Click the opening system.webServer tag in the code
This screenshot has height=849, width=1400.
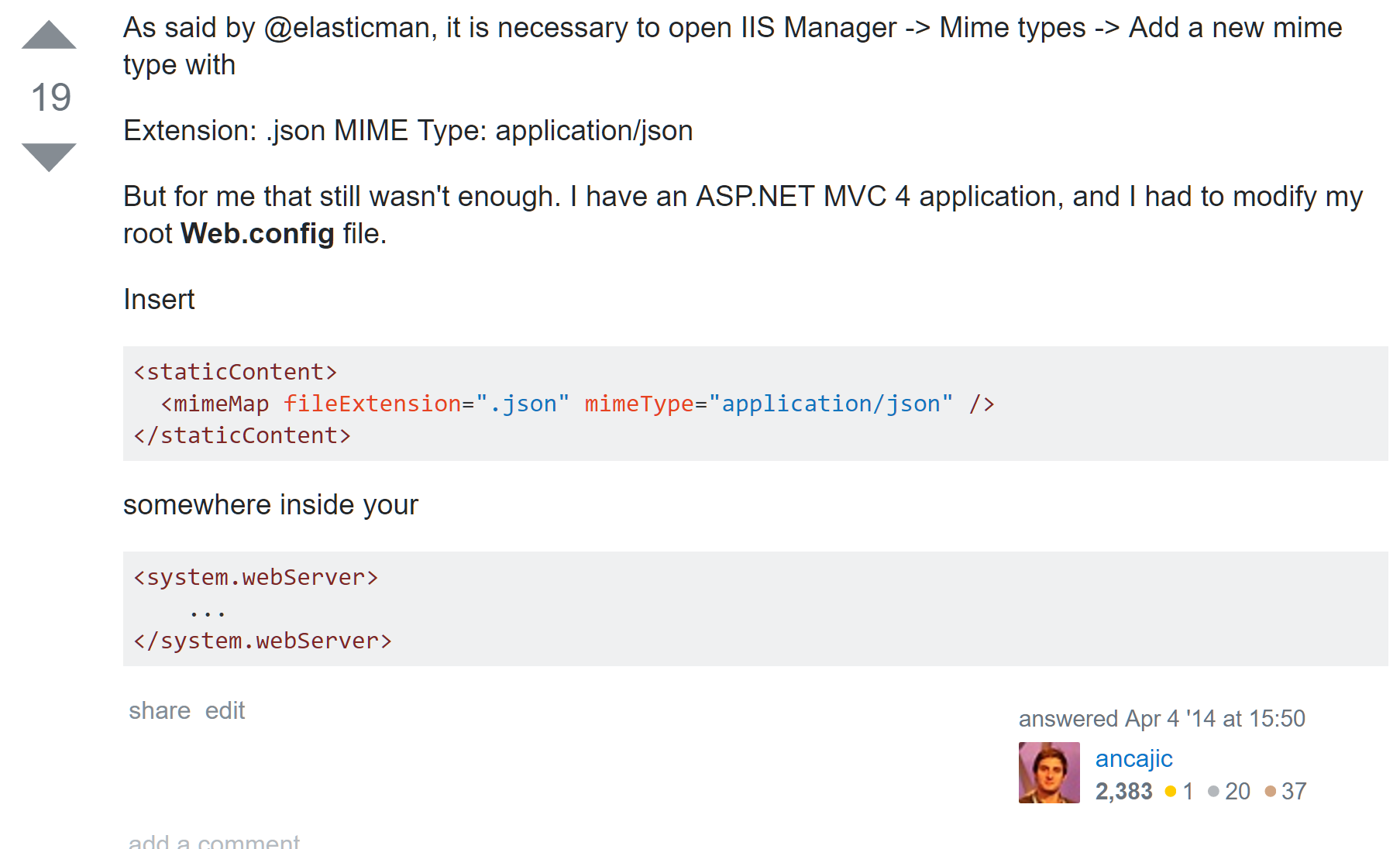point(256,577)
